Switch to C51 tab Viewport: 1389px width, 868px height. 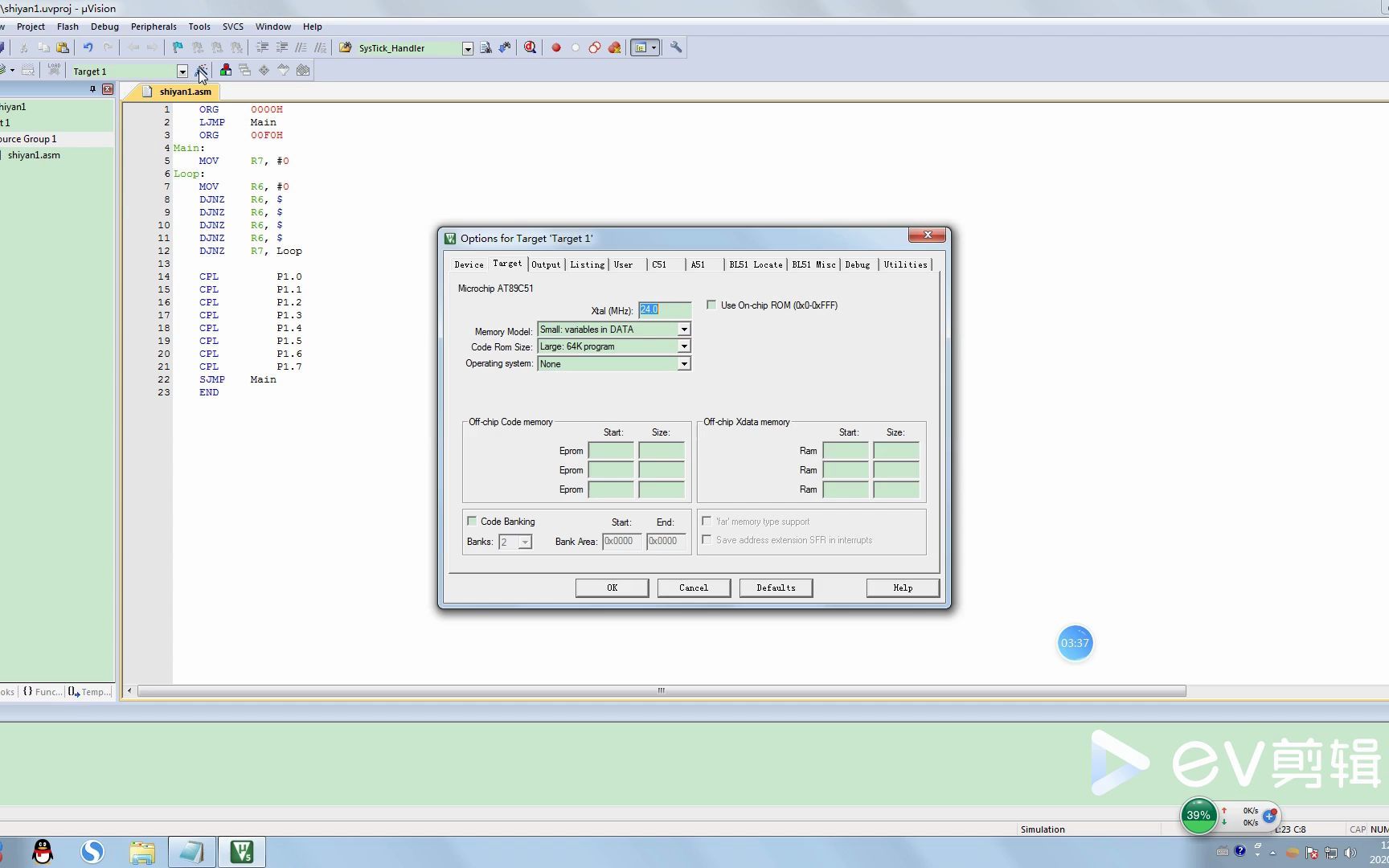click(659, 264)
